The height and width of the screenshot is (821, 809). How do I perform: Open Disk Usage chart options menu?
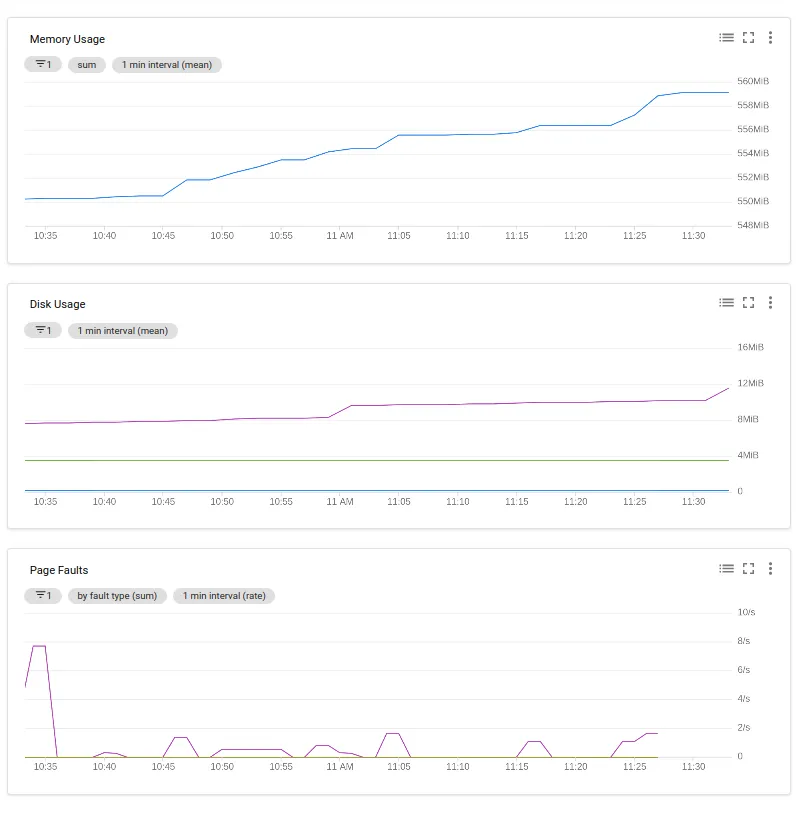click(x=770, y=303)
